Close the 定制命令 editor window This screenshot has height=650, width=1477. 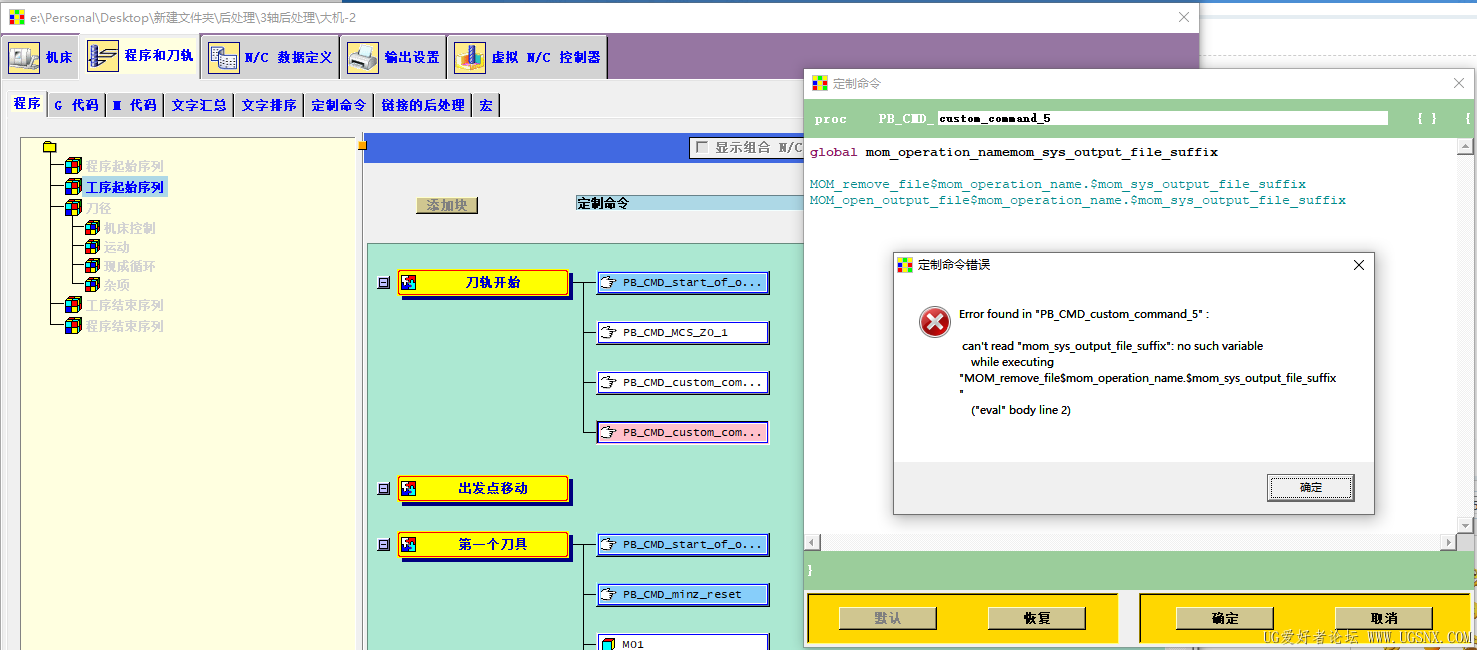coord(1458,83)
